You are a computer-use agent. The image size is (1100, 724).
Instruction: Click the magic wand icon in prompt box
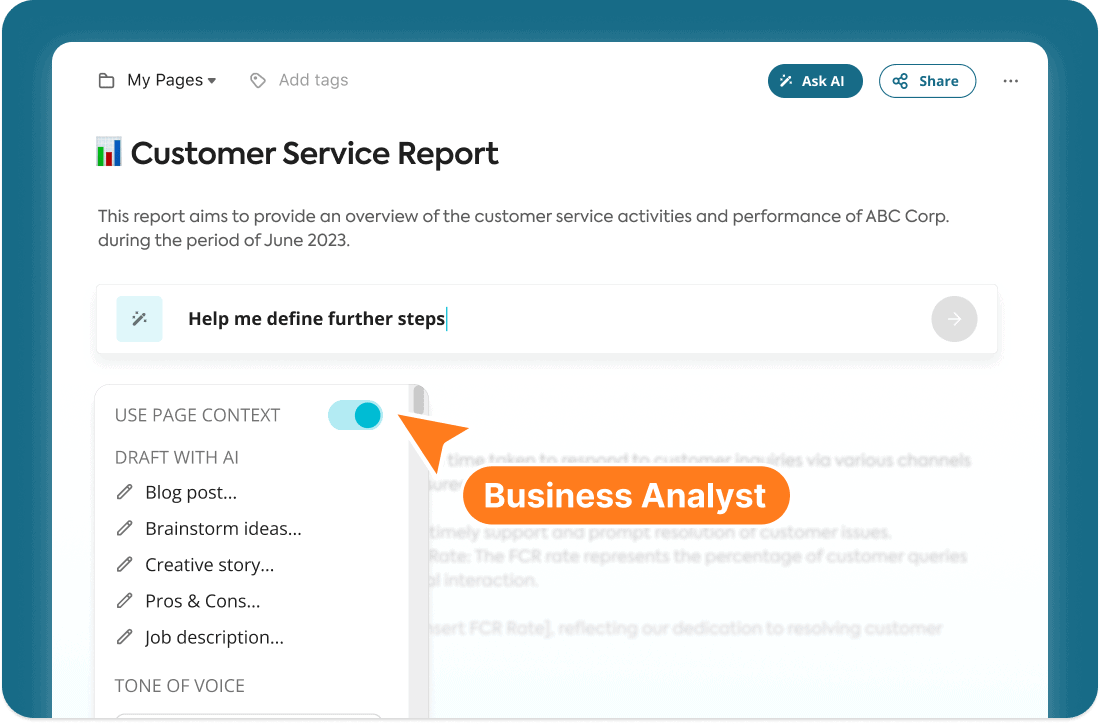pyautogui.click(x=140, y=319)
